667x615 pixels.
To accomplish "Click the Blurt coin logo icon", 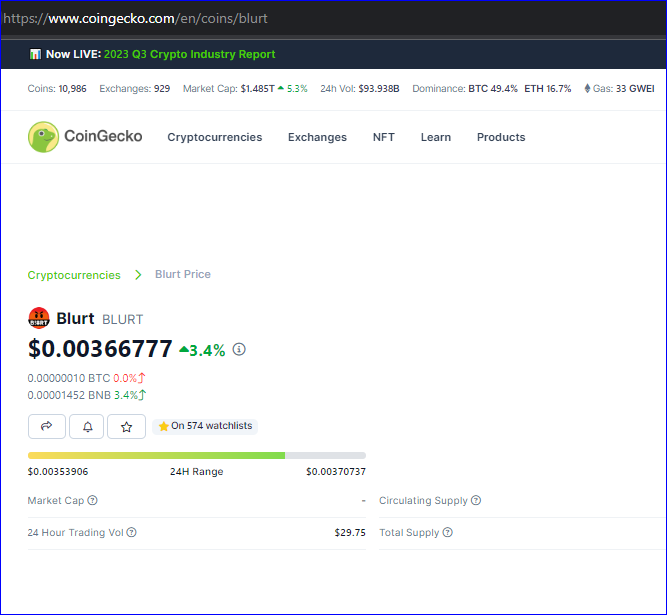I will click(x=39, y=318).
